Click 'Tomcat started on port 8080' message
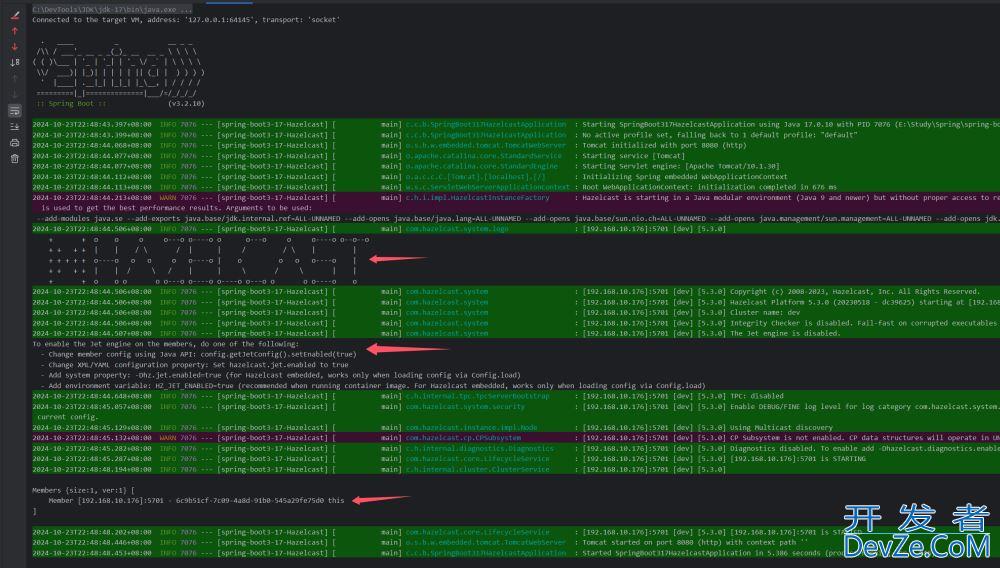 [x=695, y=543]
